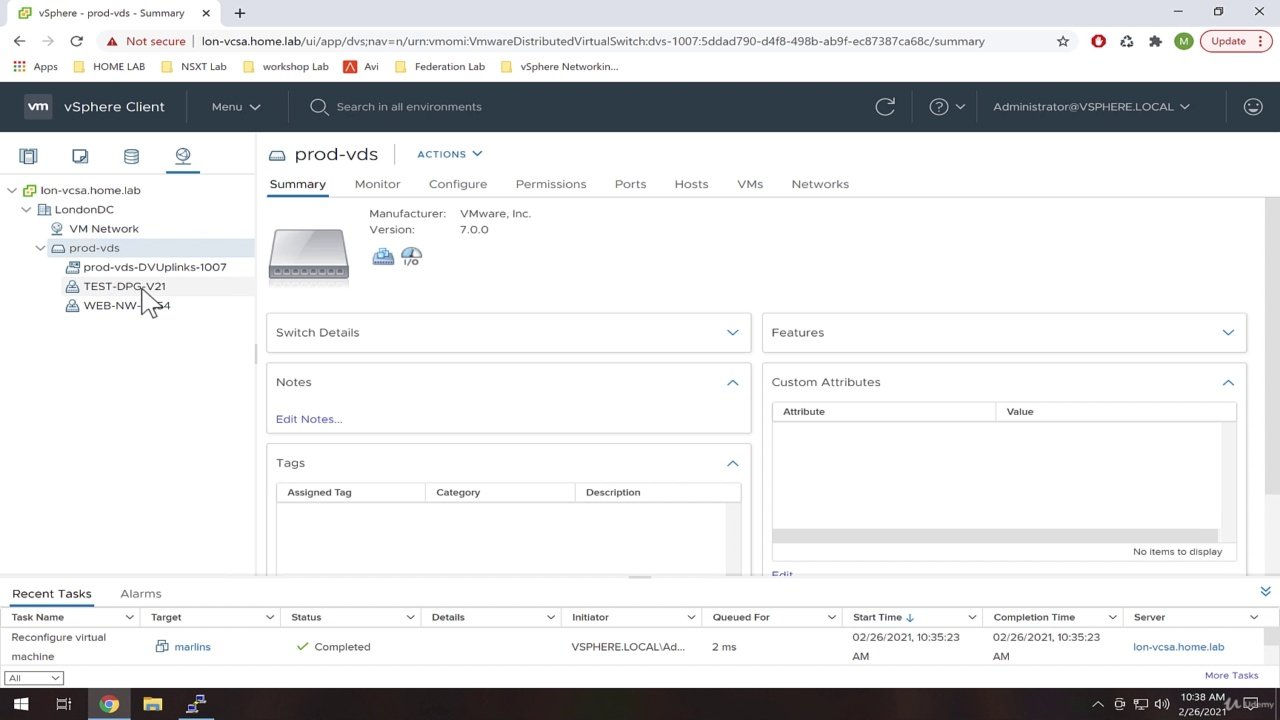Select lon-vcsa.home.lab root node

pos(90,190)
